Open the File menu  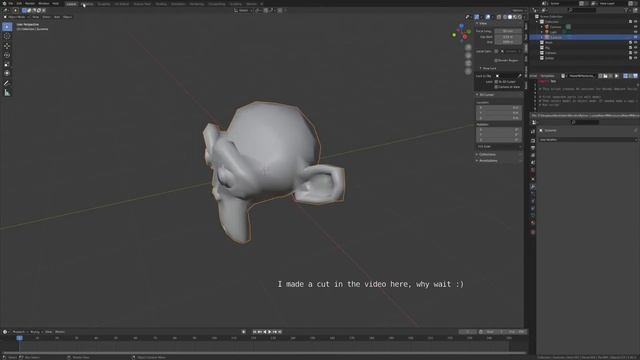[11, 3]
